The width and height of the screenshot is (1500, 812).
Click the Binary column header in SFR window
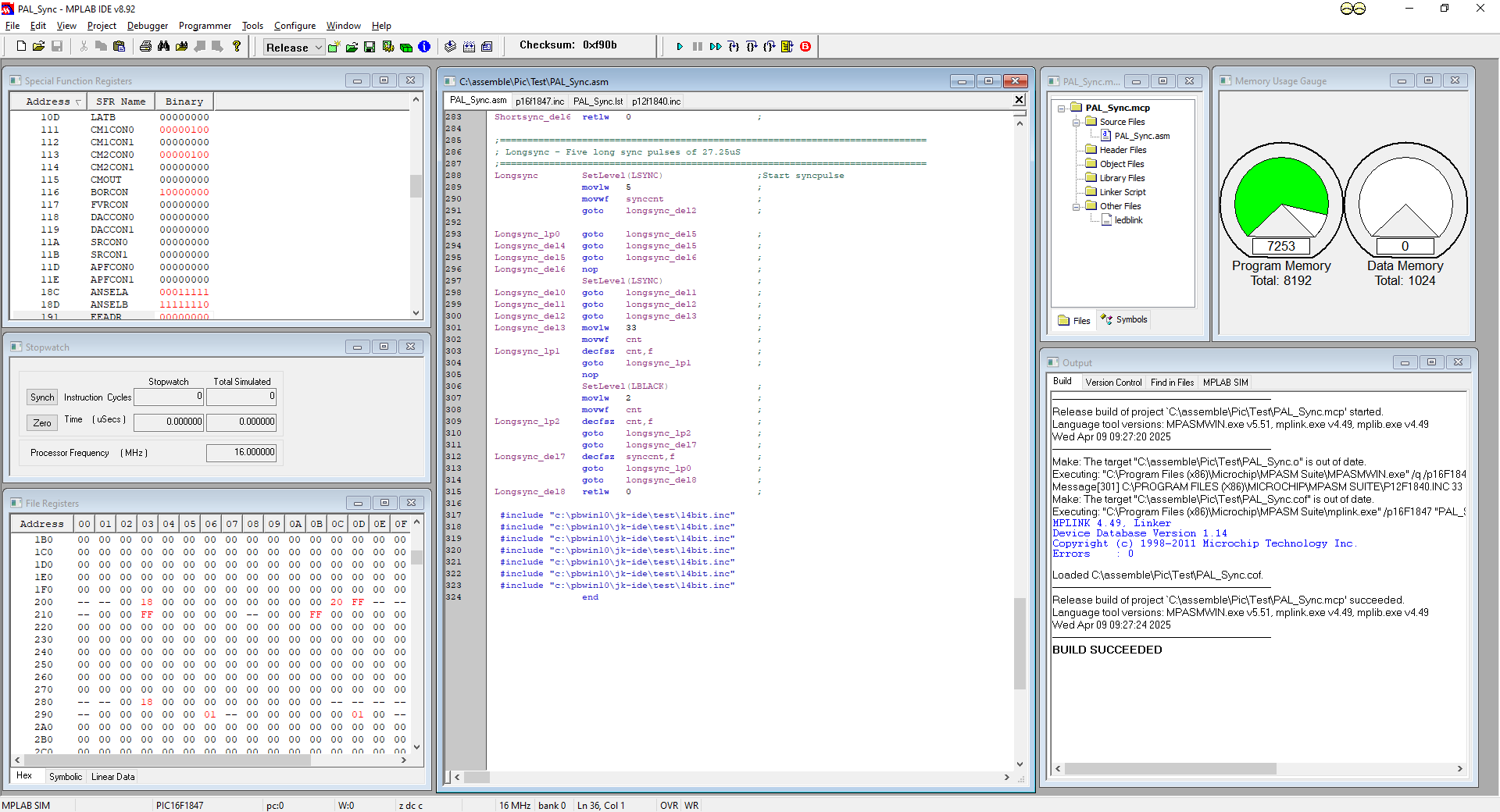pyautogui.click(x=184, y=101)
